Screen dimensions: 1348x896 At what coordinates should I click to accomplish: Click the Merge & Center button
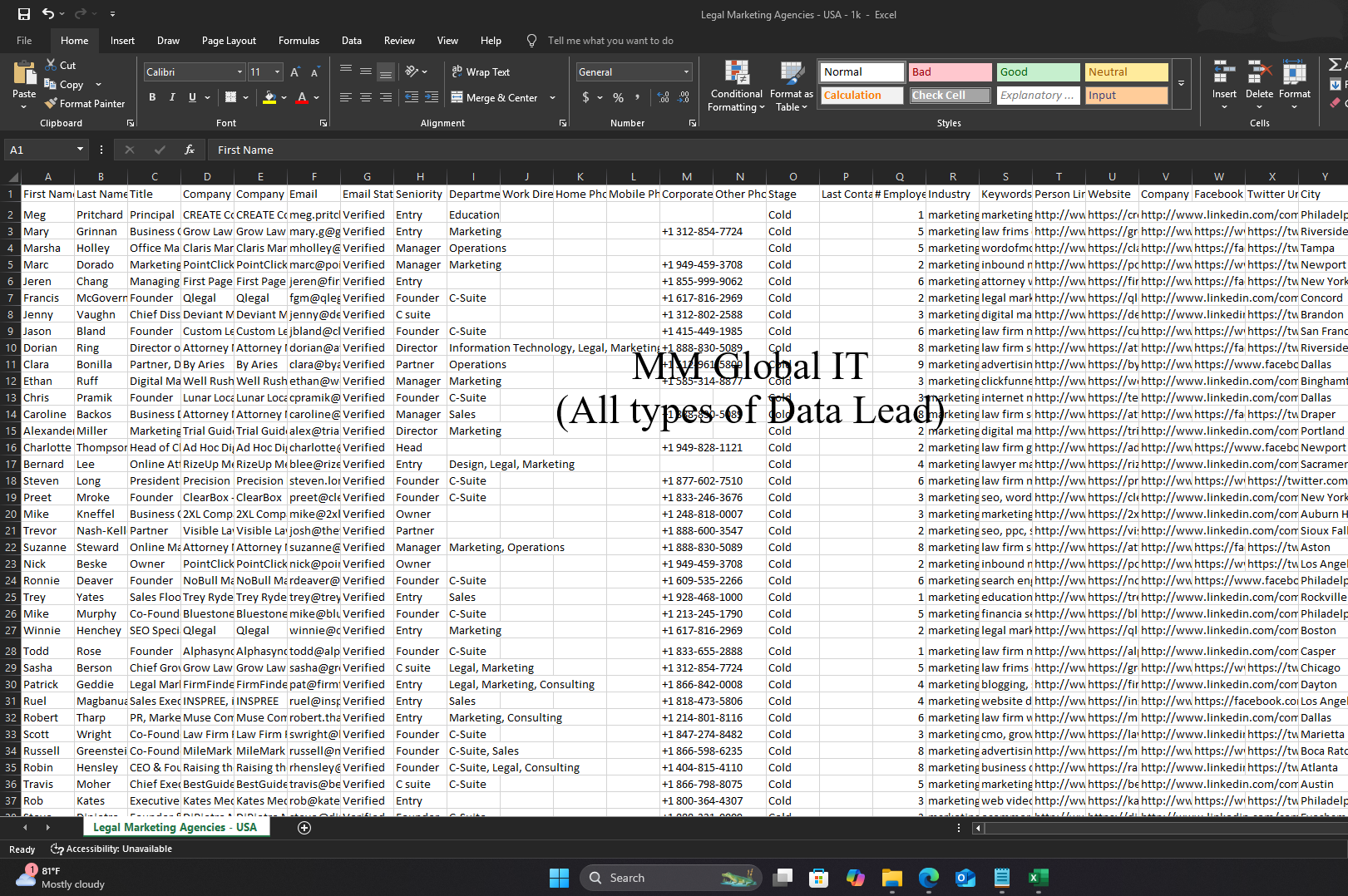click(495, 97)
